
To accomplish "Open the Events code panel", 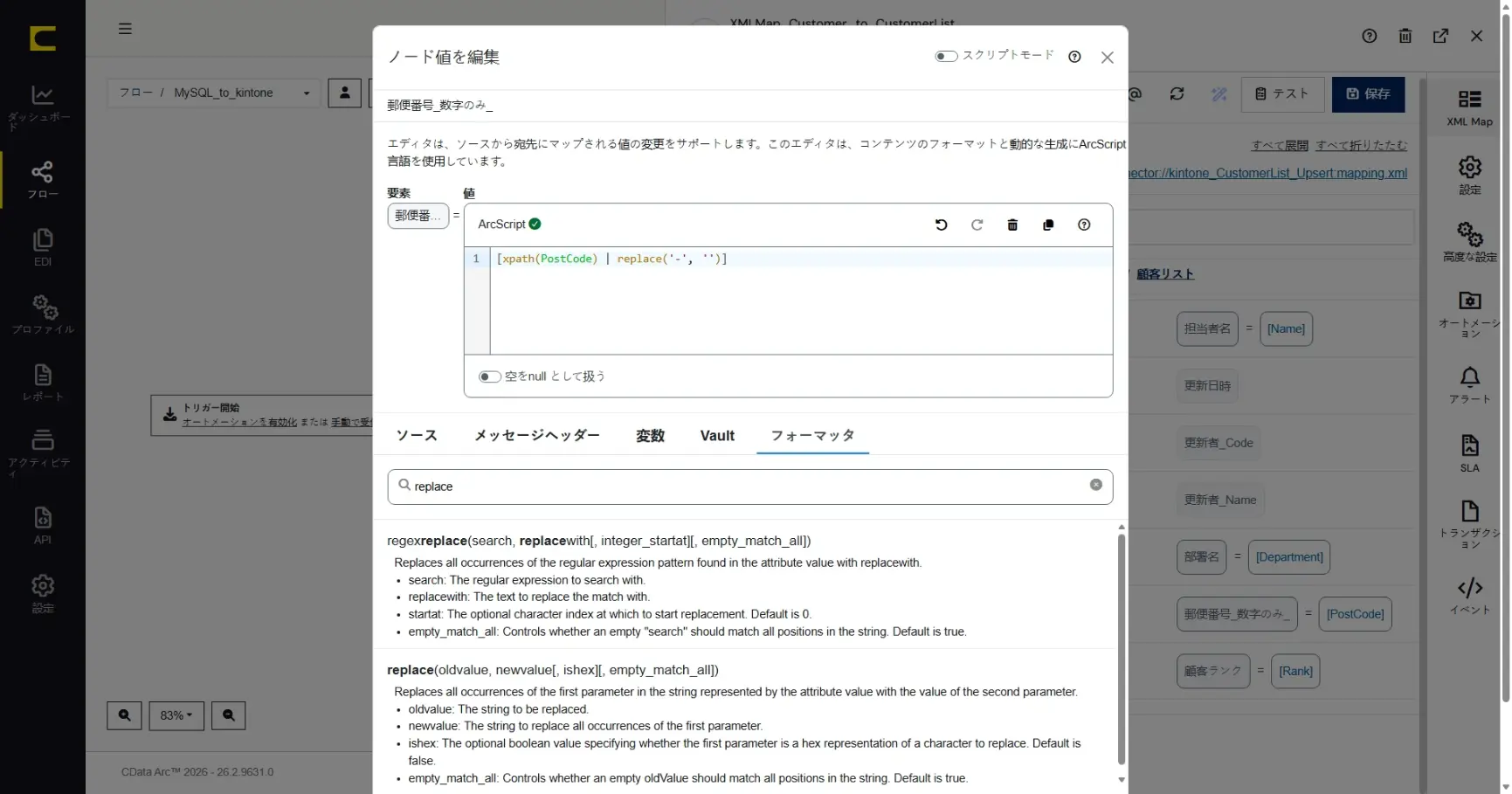I will point(1469,597).
